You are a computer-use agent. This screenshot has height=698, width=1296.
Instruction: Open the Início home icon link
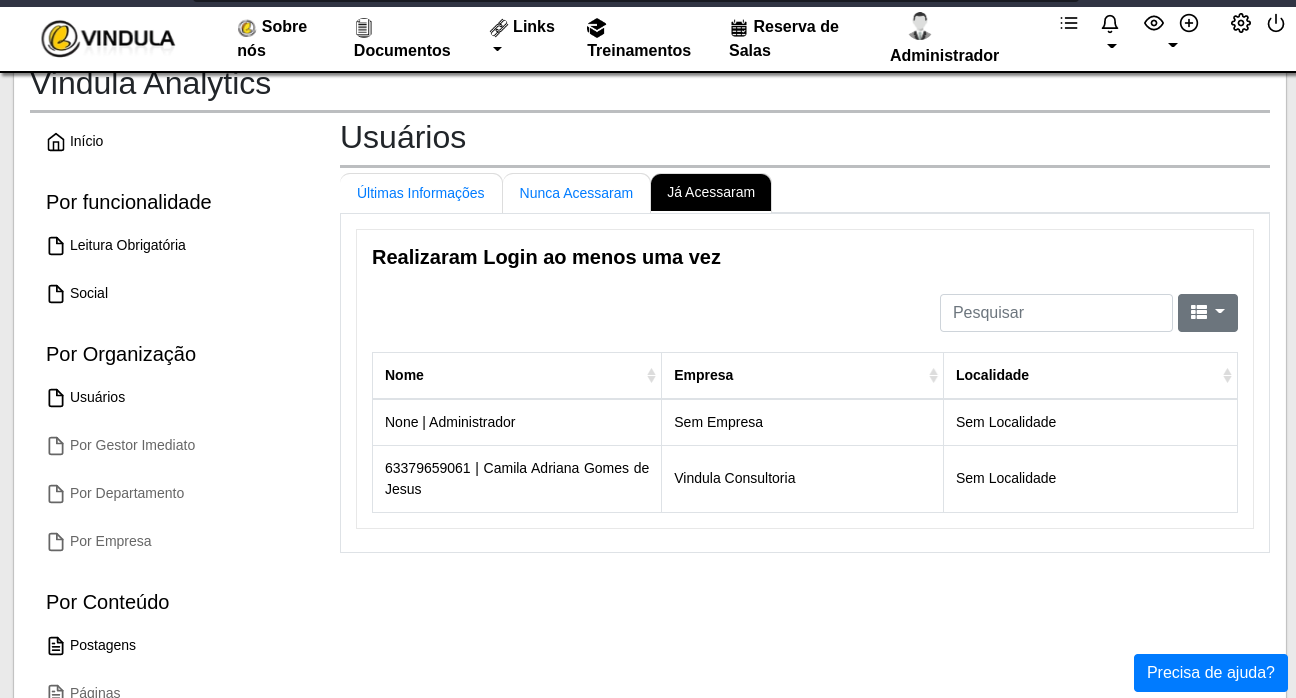(x=56, y=142)
